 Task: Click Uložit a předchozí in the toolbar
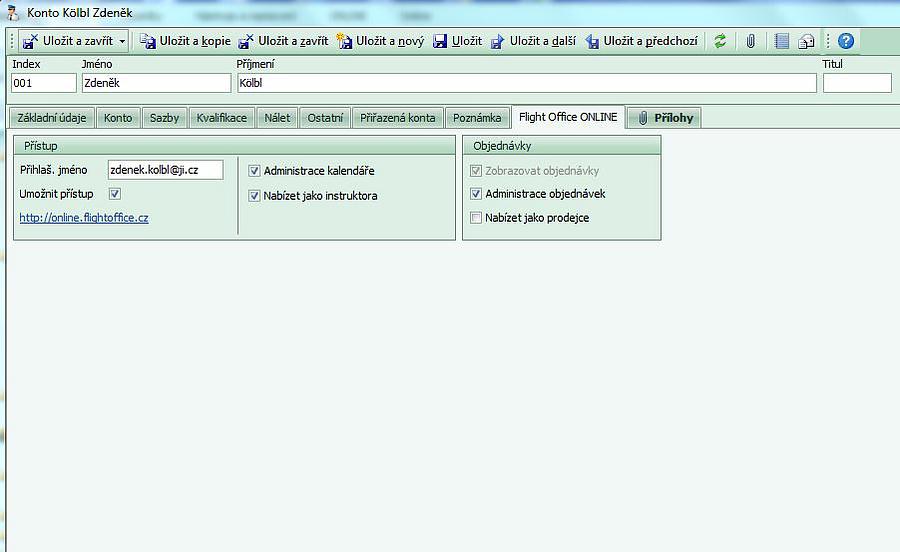642,41
